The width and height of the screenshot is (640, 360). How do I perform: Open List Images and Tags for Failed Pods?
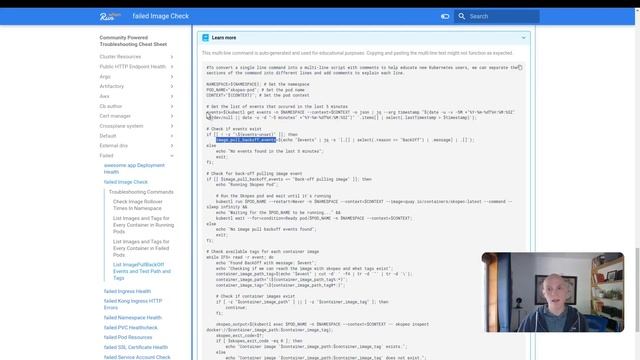pyautogui.click(x=141, y=248)
